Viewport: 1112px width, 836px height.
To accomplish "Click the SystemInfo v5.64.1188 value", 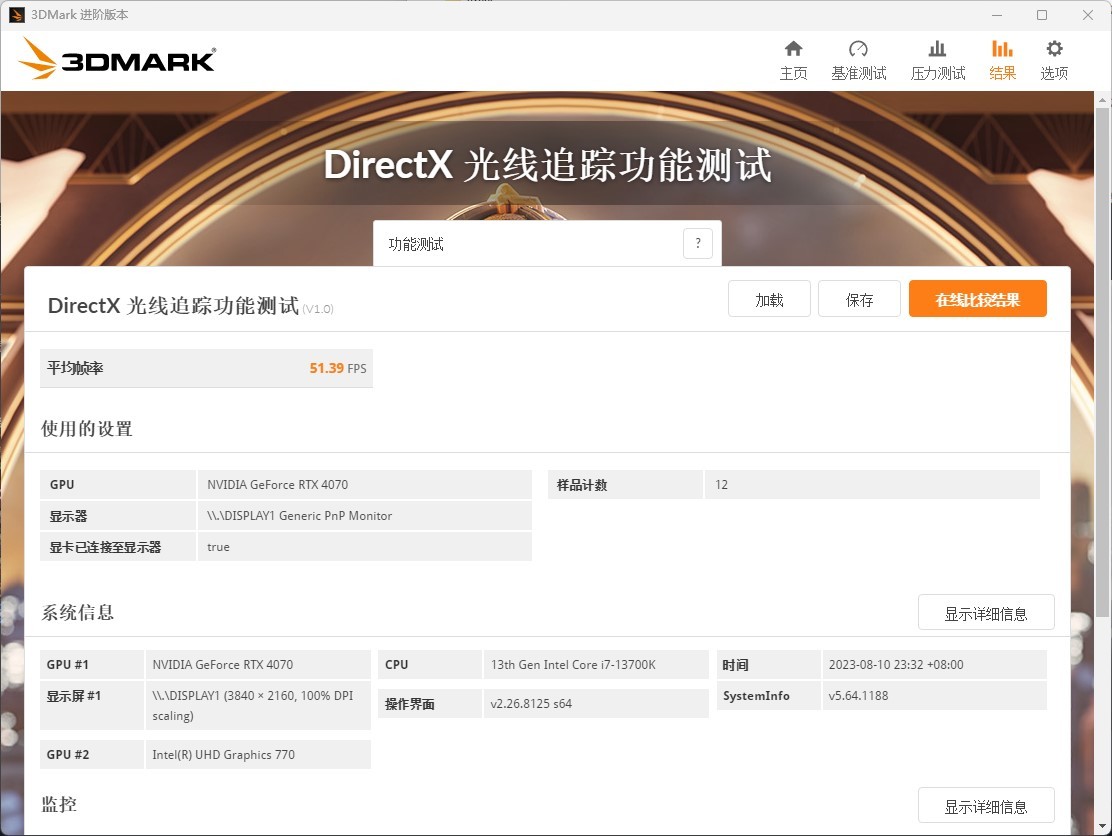I will pos(934,696).
